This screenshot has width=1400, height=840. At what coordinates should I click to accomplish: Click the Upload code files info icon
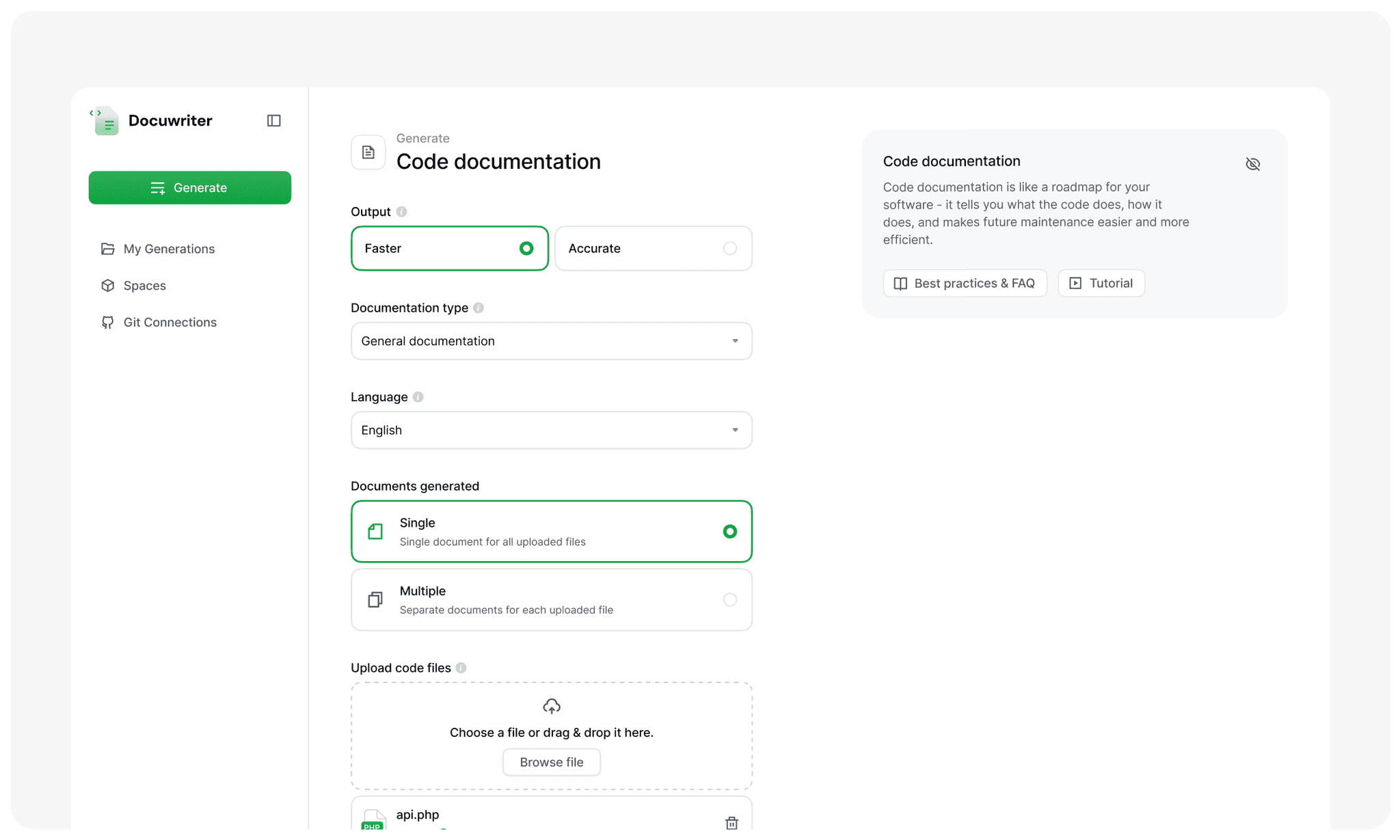(461, 668)
